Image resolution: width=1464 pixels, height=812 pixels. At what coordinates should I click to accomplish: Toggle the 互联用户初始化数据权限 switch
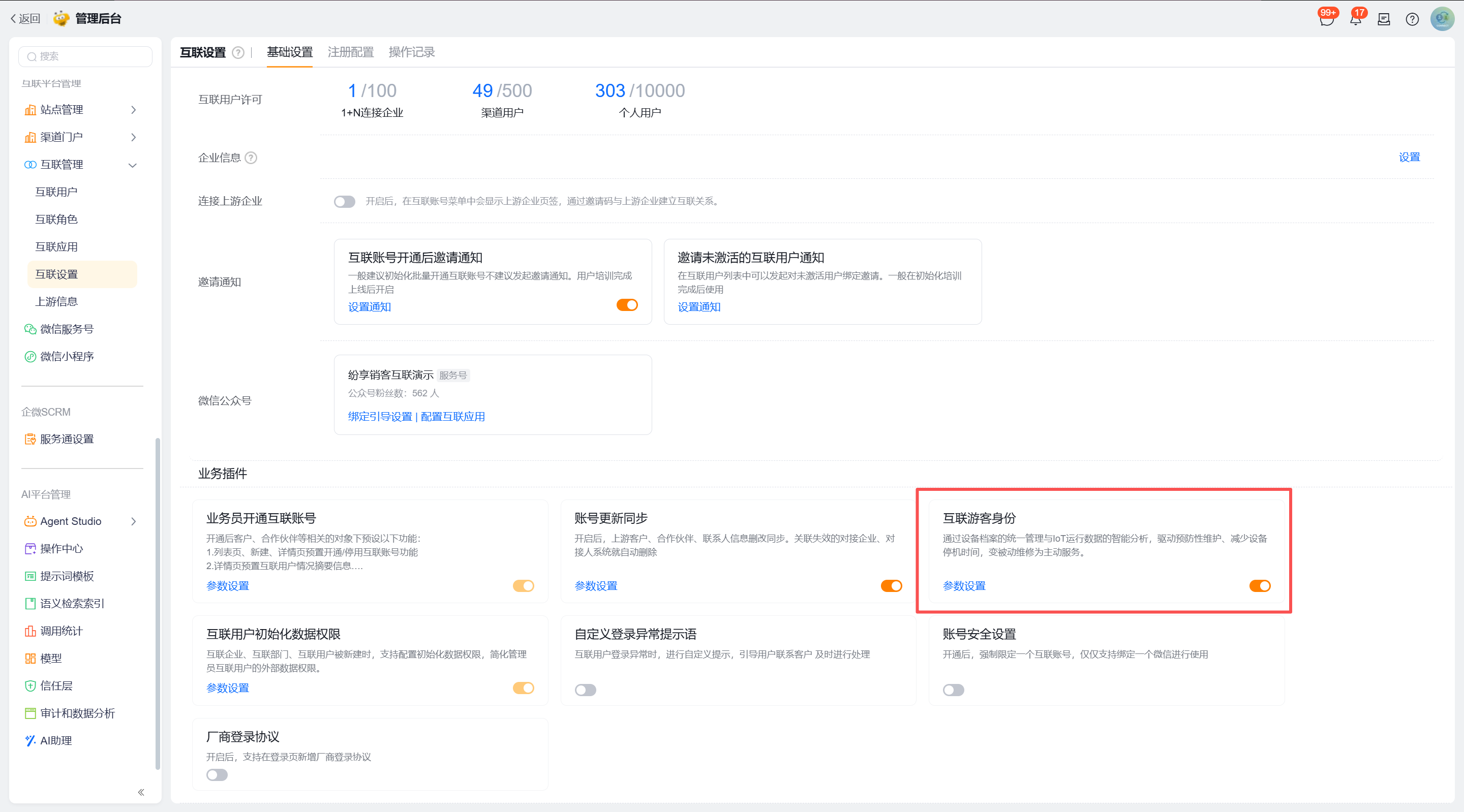point(524,688)
